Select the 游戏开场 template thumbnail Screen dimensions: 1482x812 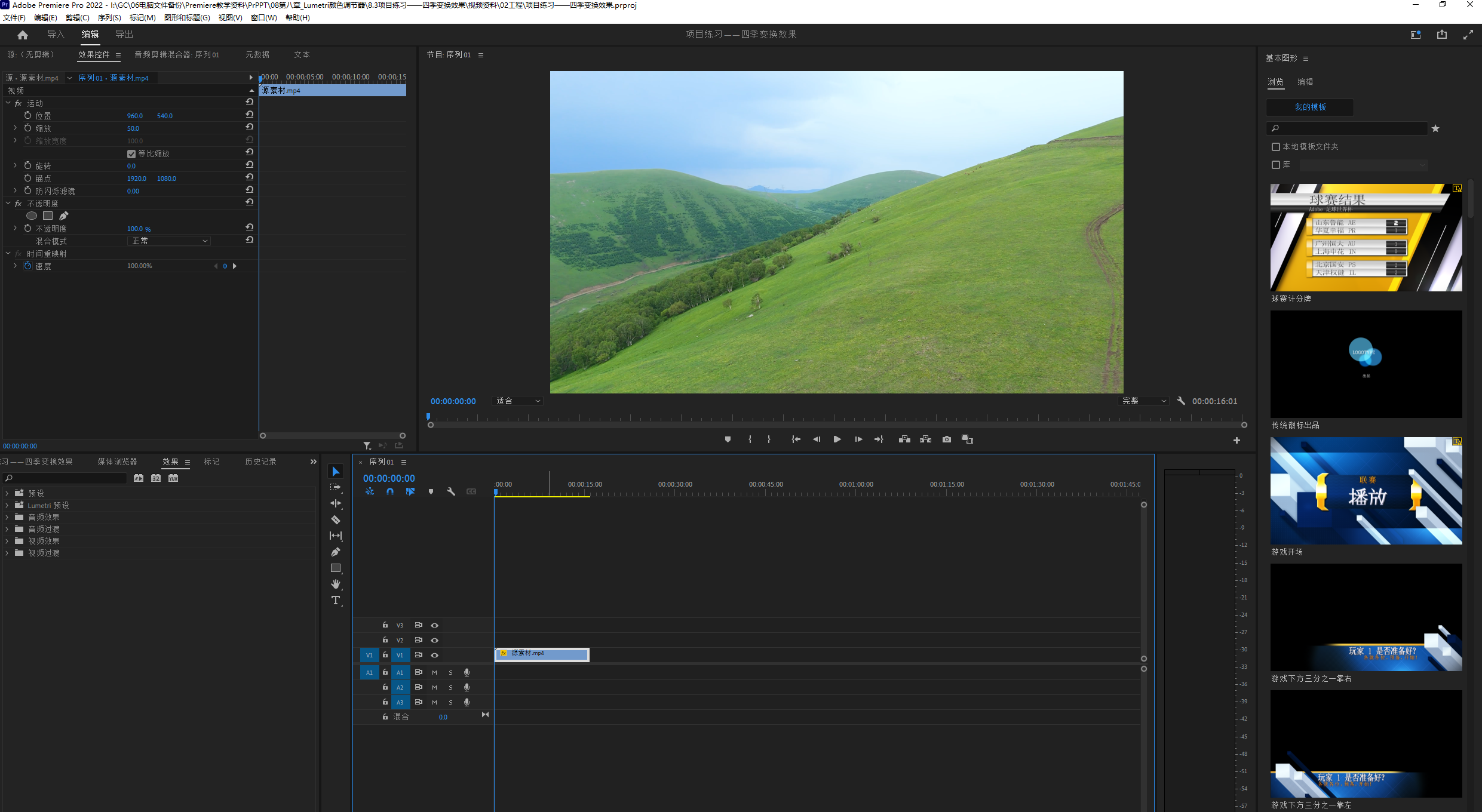pyautogui.click(x=1366, y=490)
